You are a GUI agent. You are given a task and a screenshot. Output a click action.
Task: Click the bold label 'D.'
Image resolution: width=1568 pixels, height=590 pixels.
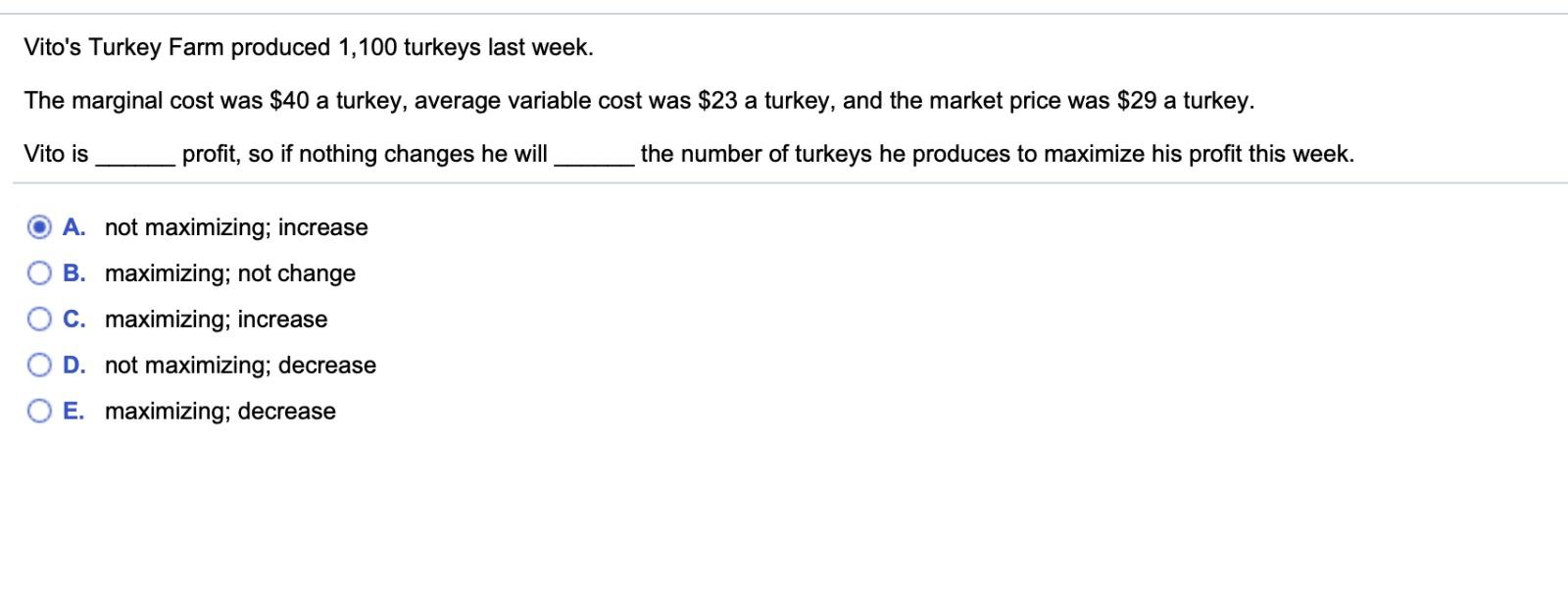pos(75,365)
